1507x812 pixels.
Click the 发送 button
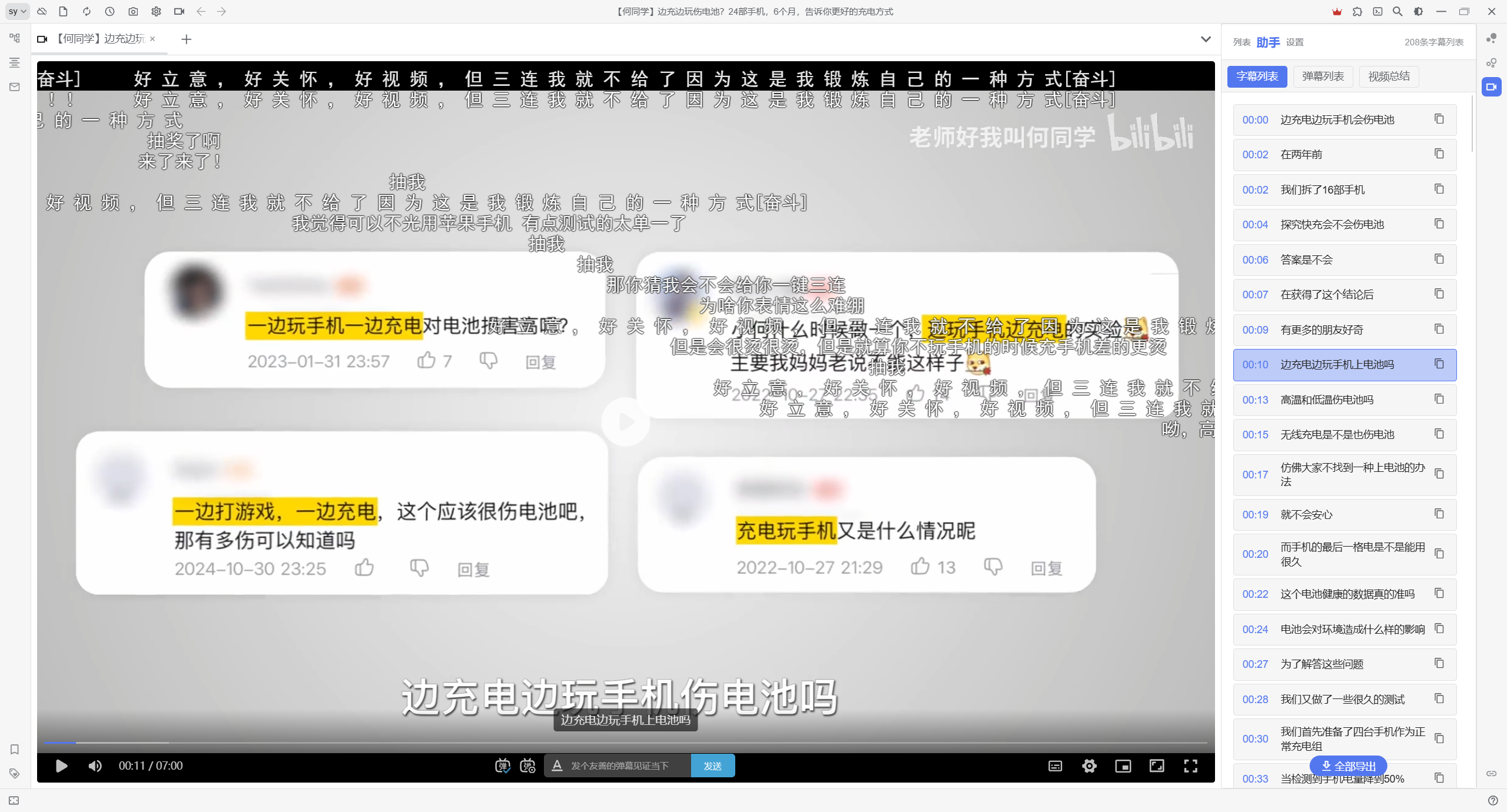tap(712, 766)
